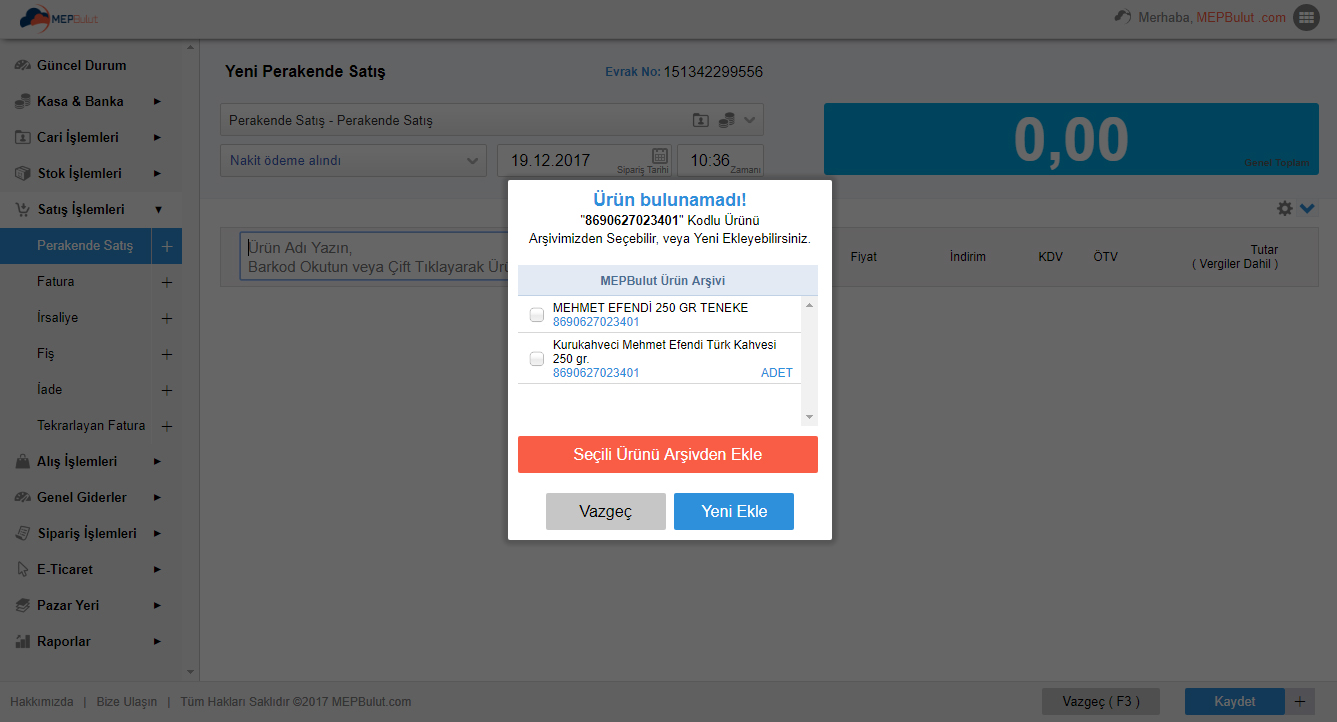The width and height of the screenshot is (1337, 722).
Task: Add new Perakende Satış with plus icon
Action: (x=167, y=246)
